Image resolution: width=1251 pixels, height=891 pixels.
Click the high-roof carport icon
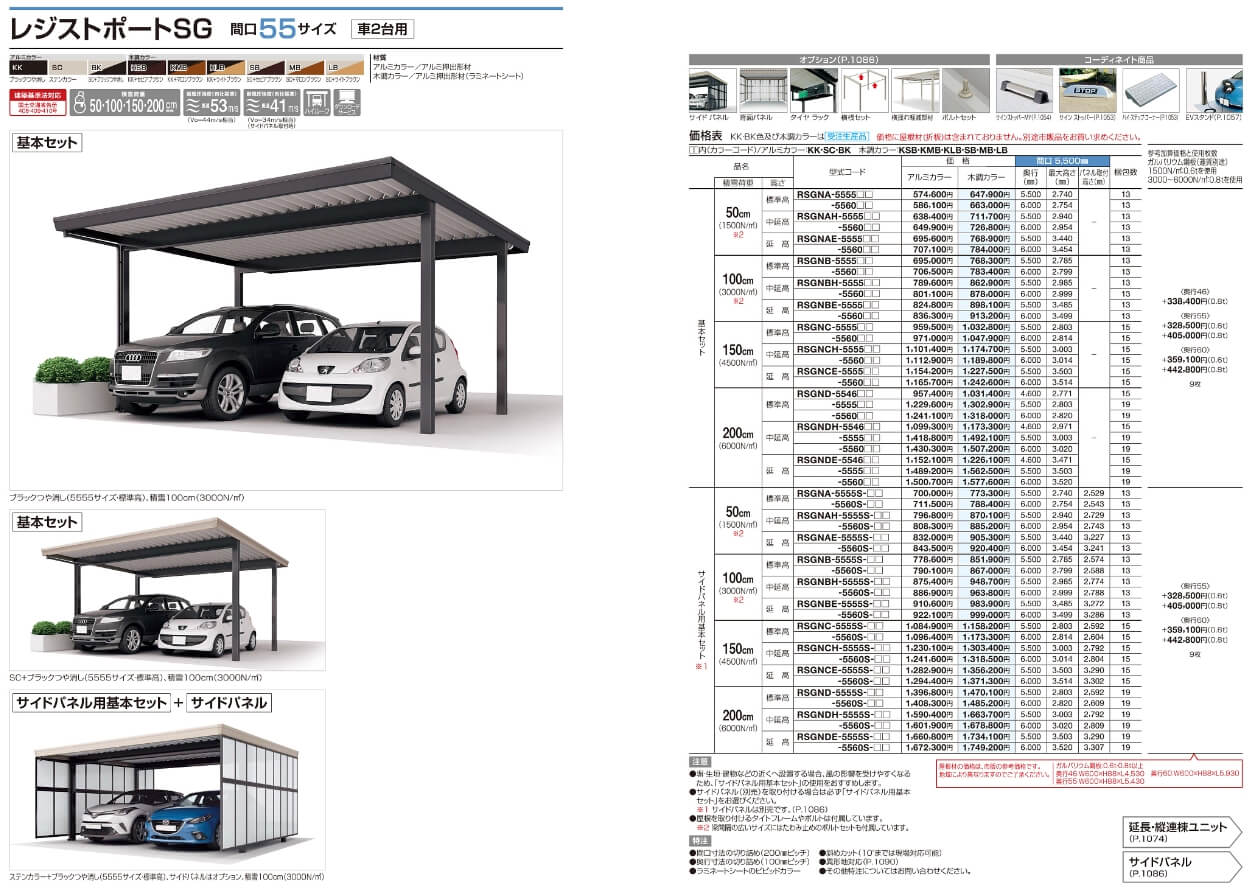tap(318, 101)
